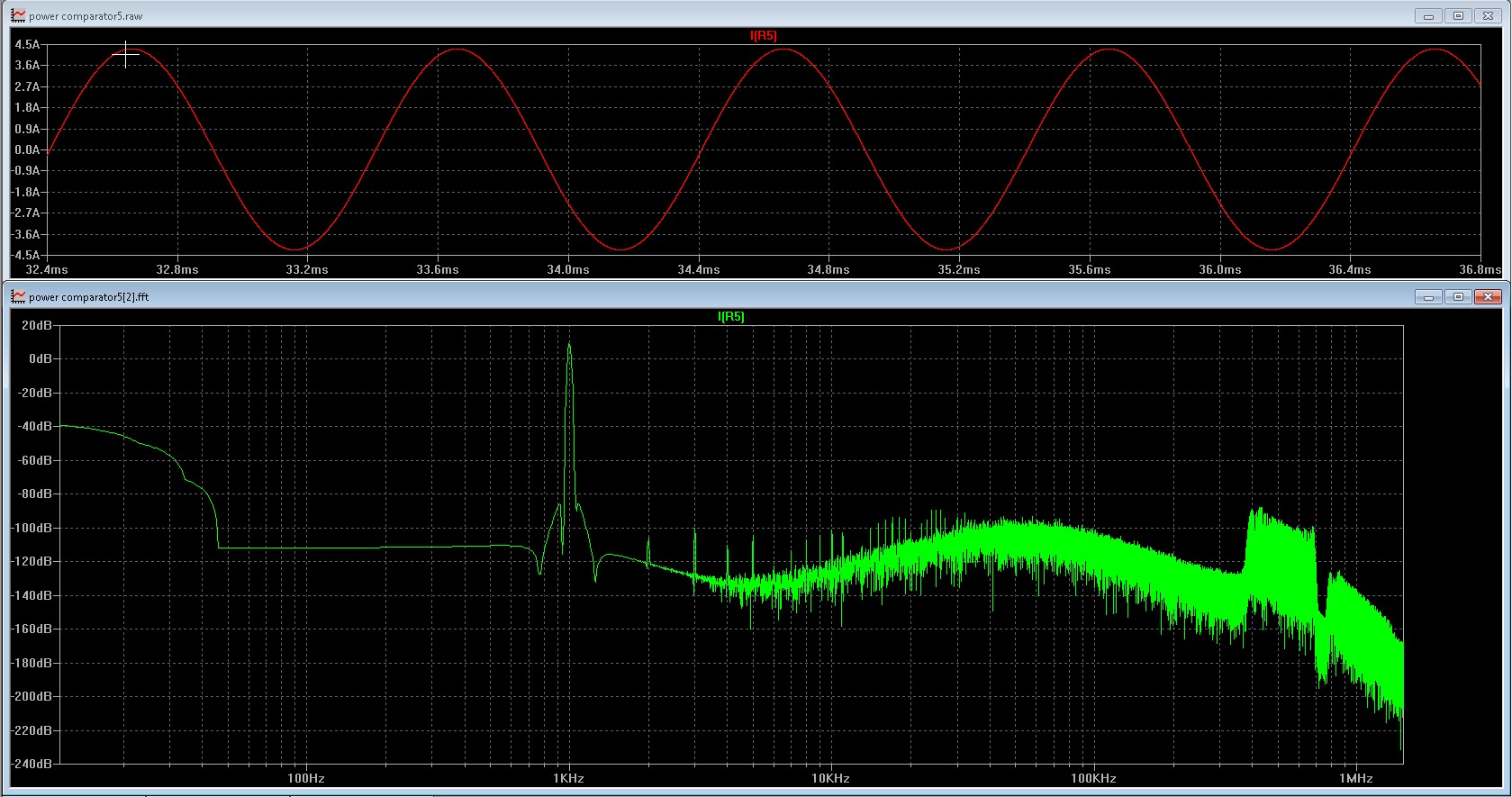Click the 34.0ms time axis label
This screenshot has width=1512, height=797.
pos(568,269)
